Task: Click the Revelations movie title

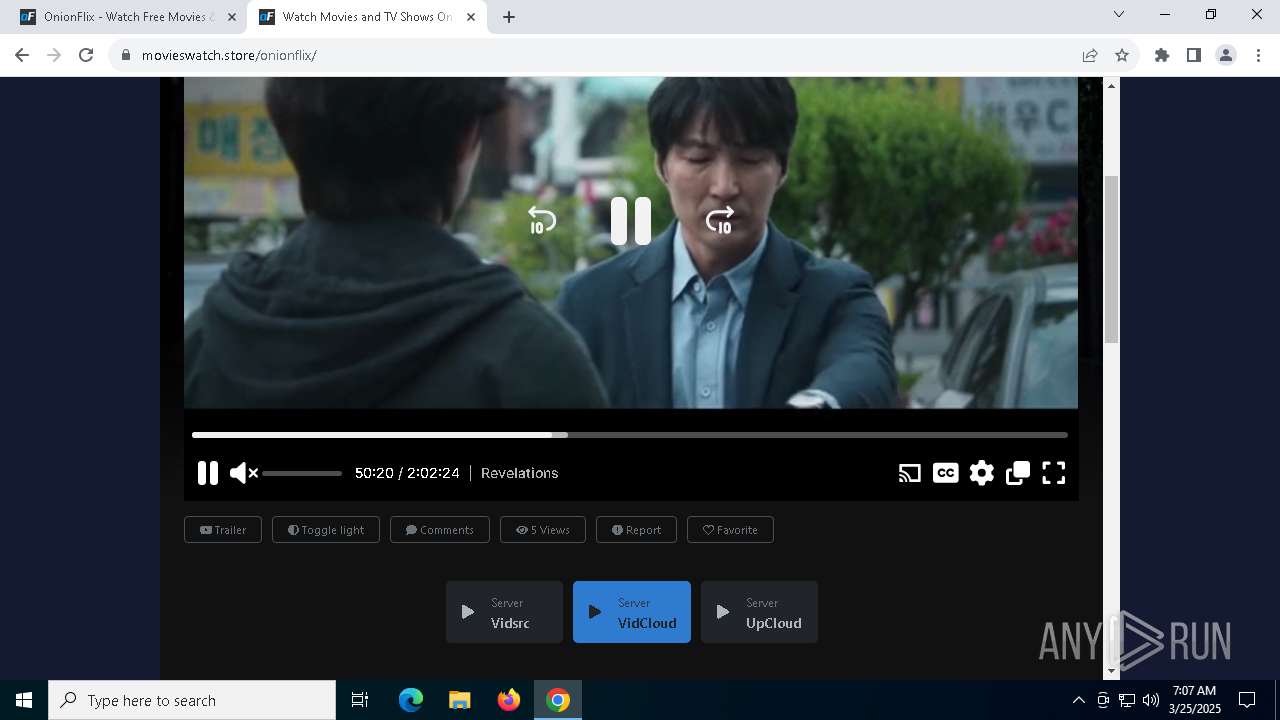Action: click(519, 473)
